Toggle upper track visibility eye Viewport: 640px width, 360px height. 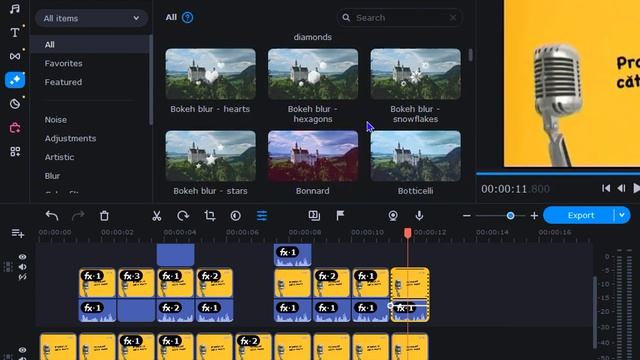pos(22,257)
